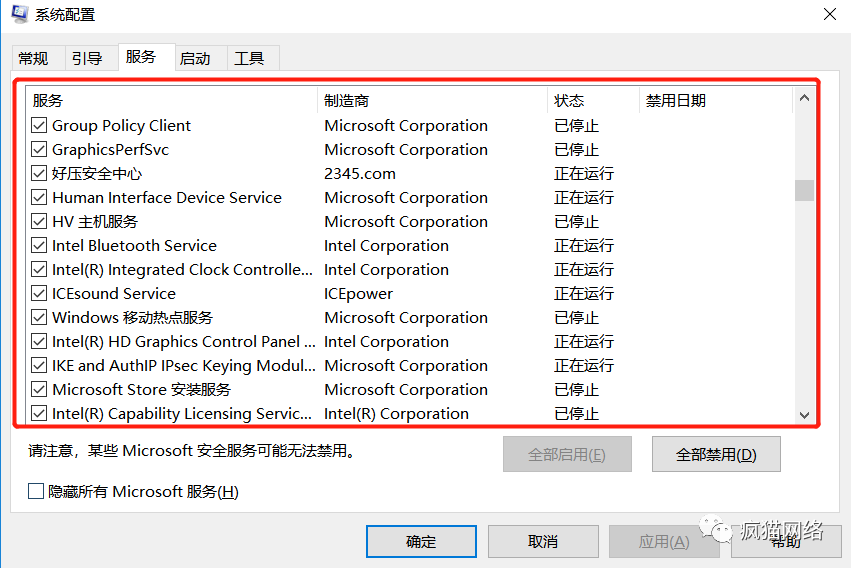
Task: Toggle the HV 主机服务 checkbox
Action: pyautogui.click(x=39, y=221)
